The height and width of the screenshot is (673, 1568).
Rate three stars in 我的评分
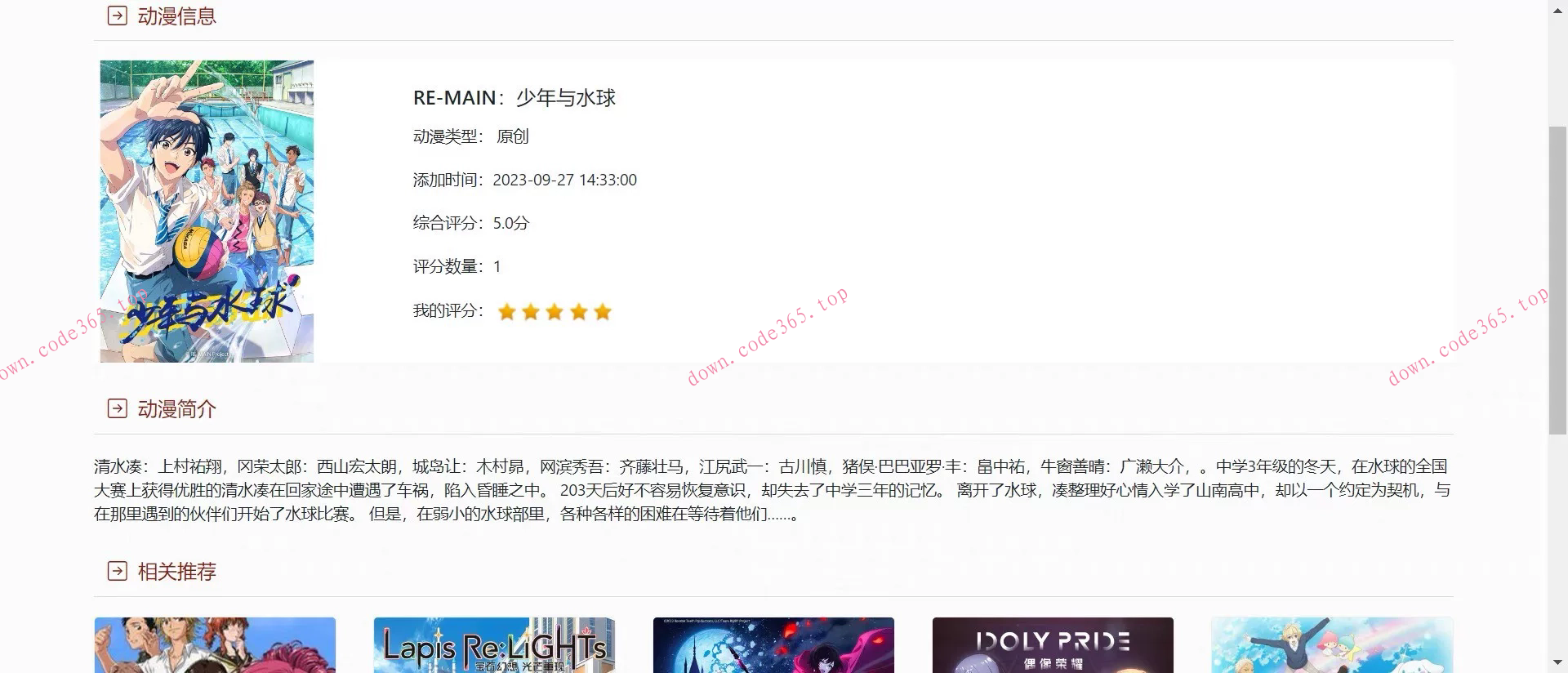tap(555, 311)
